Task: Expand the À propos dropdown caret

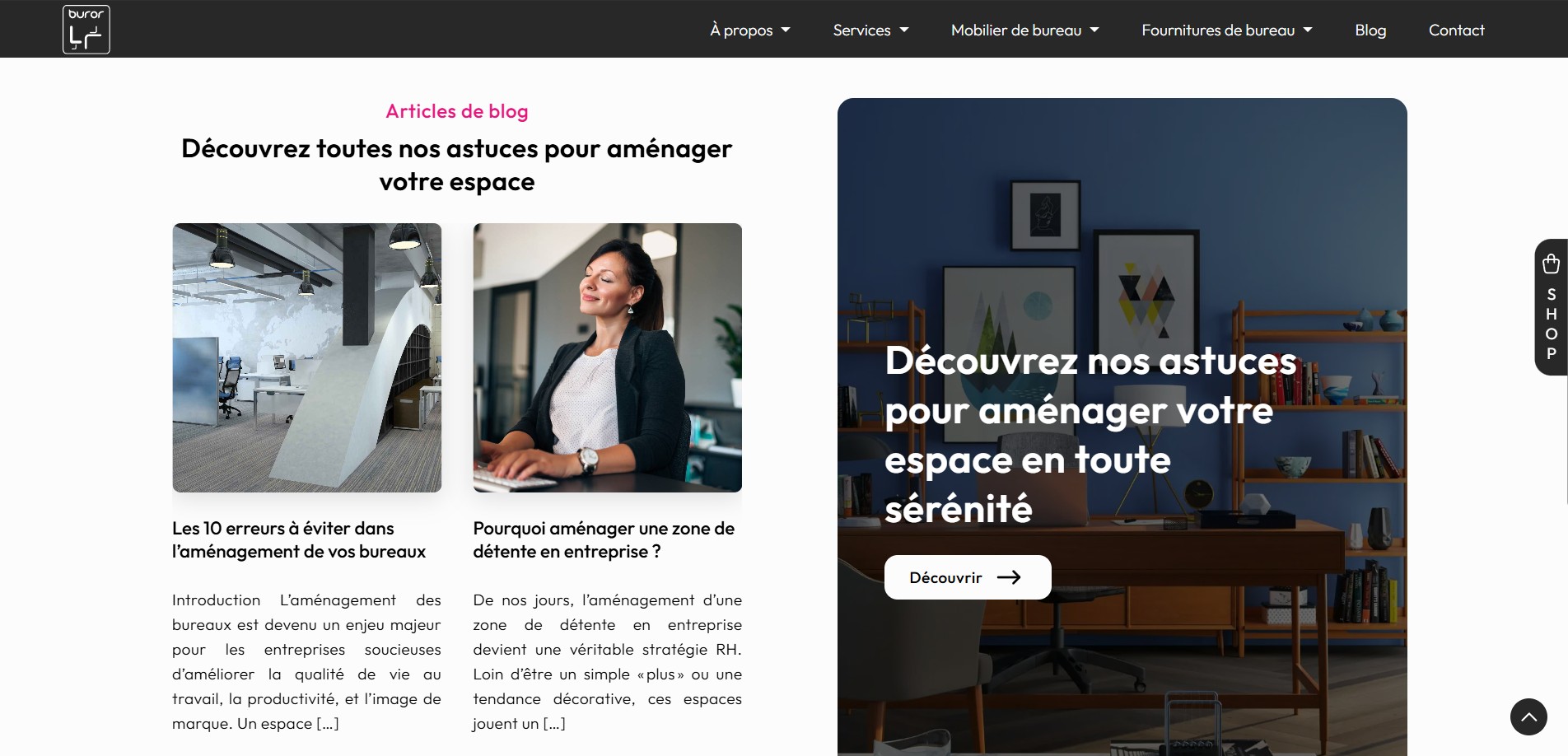Action: pyautogui.click(x=786, y=30)
